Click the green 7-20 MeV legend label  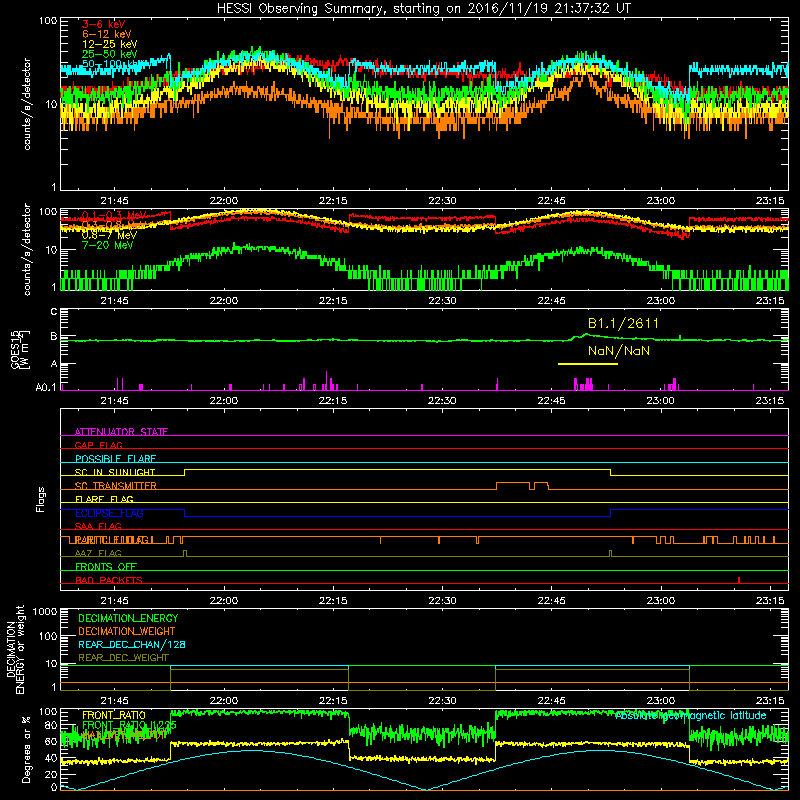coord(107,245)
